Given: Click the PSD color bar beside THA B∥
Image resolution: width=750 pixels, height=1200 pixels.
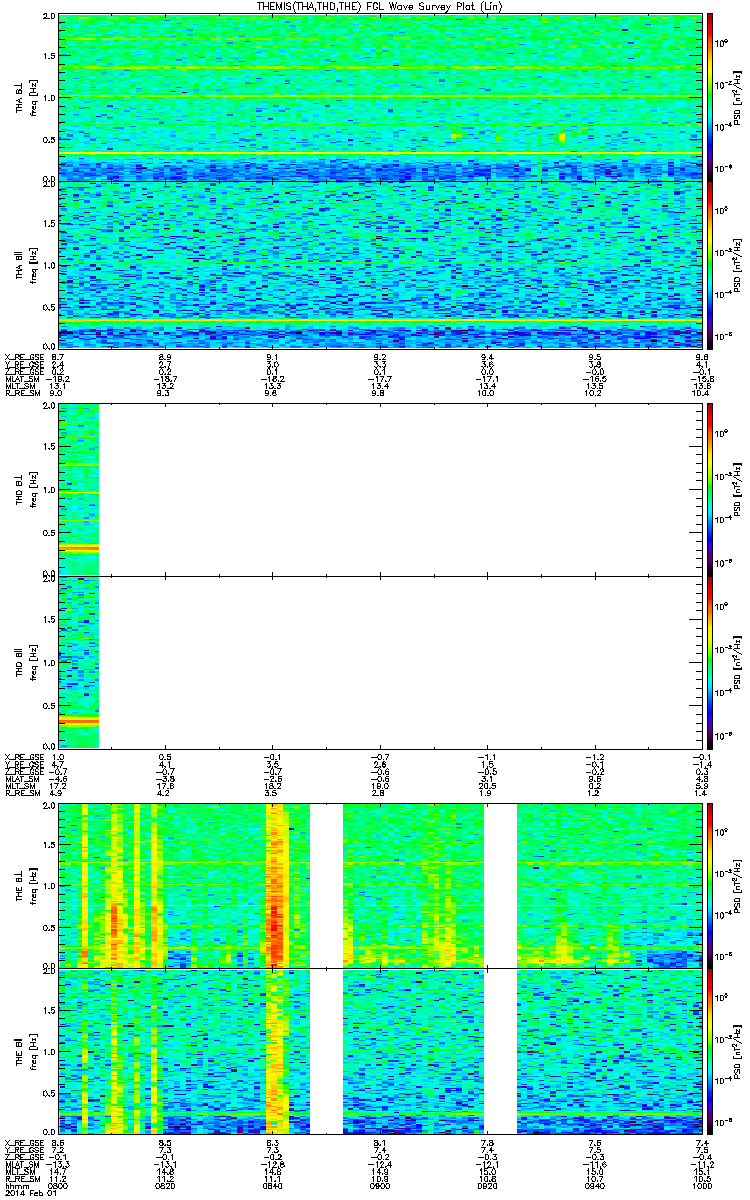Looking at the screenshot, I should click(x=710, y=264).
